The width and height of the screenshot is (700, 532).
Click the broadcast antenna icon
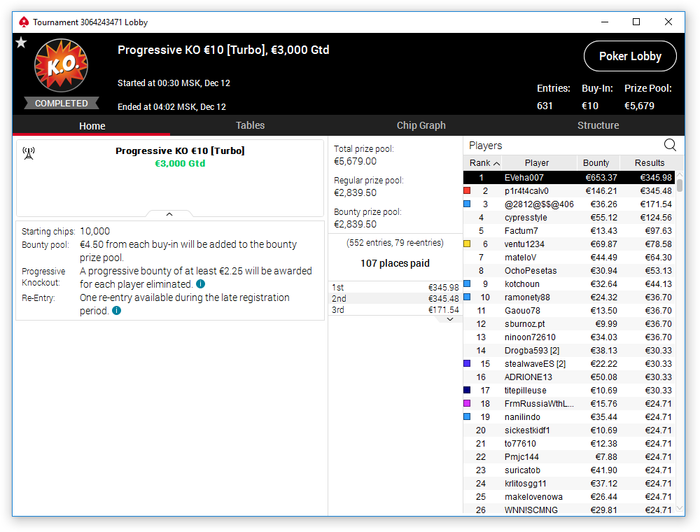29,153
